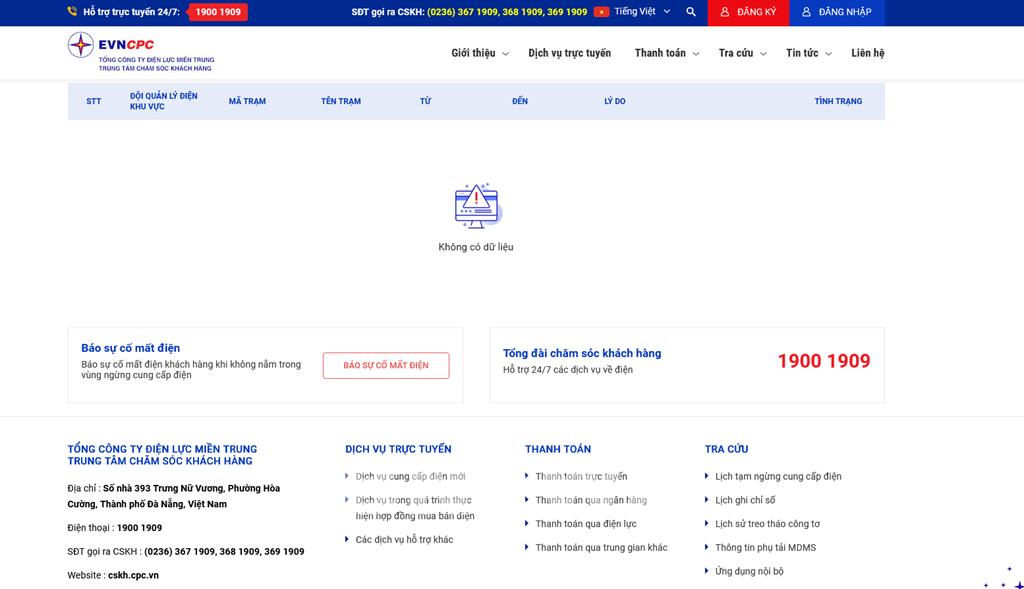Click the EVNCPC logo icon
Viewport: 1024px width, 589px height.
coord(81,45)
